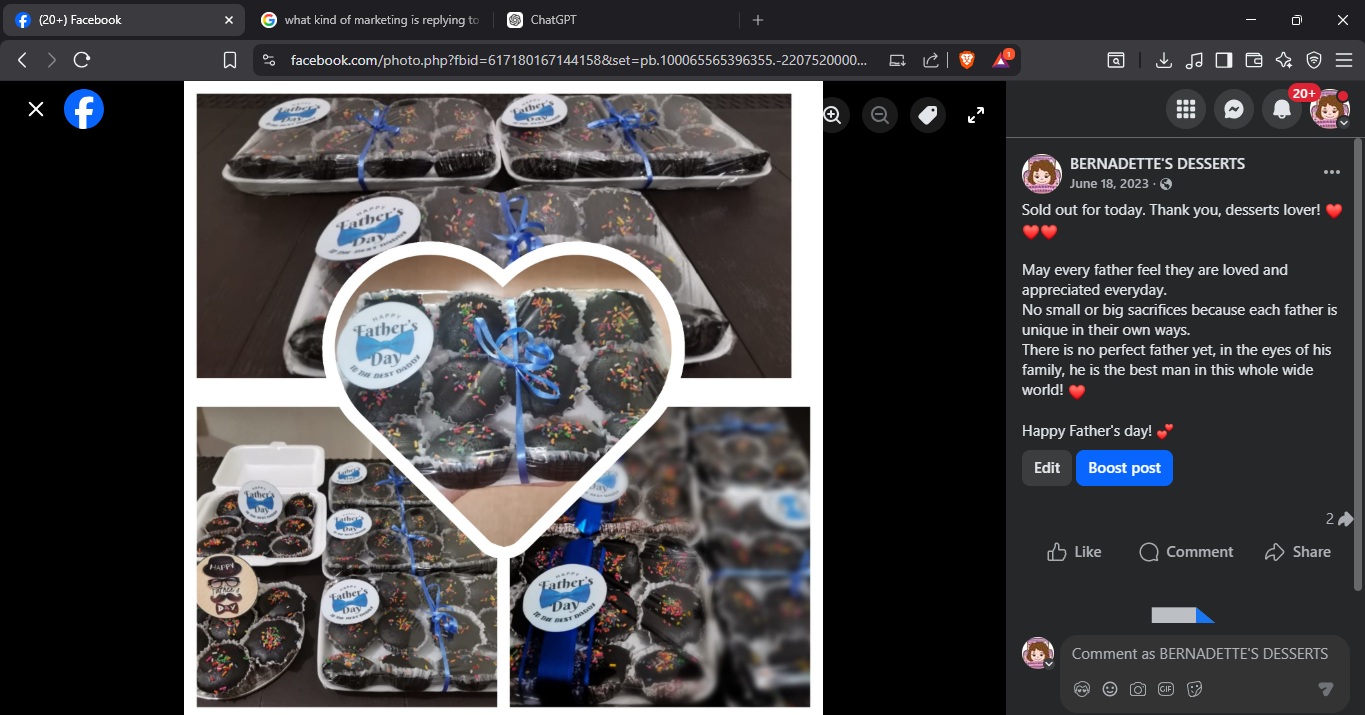This screenshot has height=715, width=1365.
Task: Switch to the Google search tab
Action: (370, 20)
